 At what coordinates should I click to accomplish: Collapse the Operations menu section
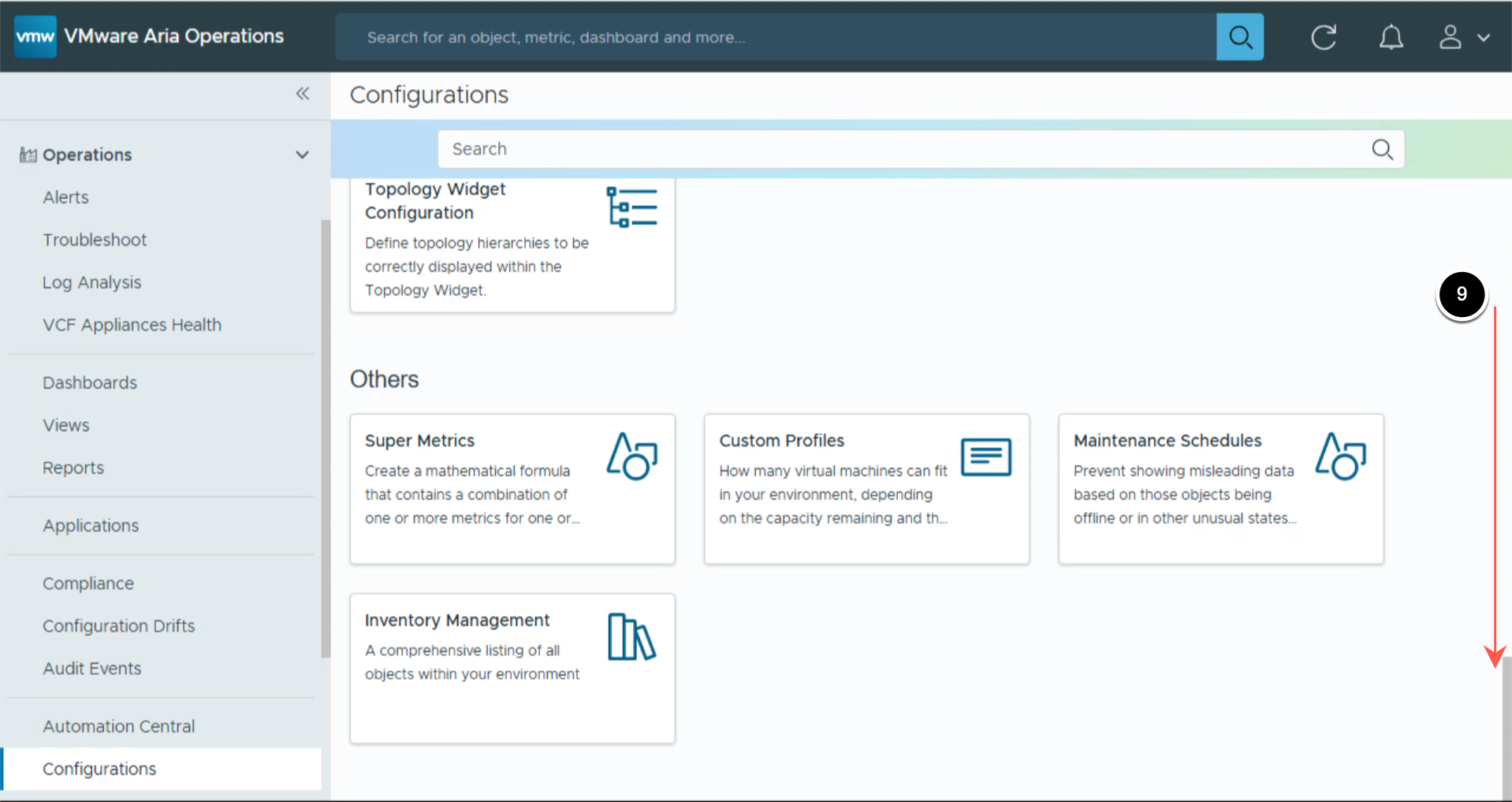(x=302, y=155)
